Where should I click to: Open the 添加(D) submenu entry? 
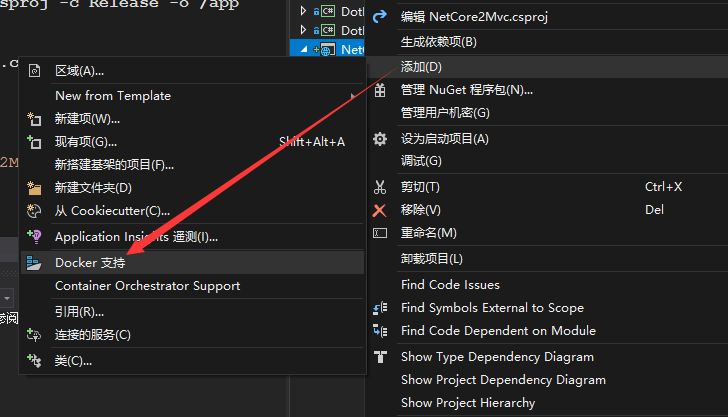(548, 67)
